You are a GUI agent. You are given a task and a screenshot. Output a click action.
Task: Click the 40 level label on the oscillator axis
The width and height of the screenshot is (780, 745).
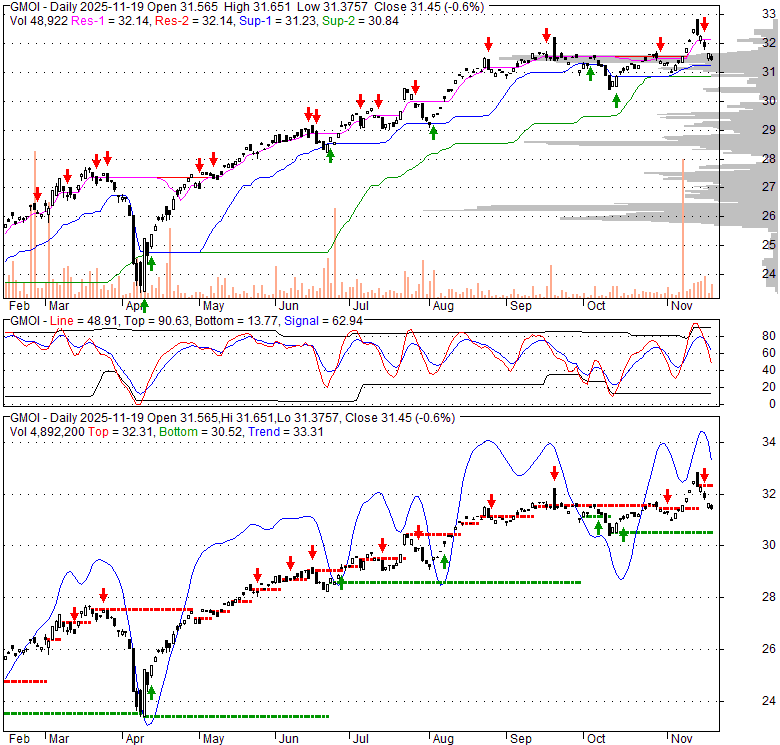point(769,370)
